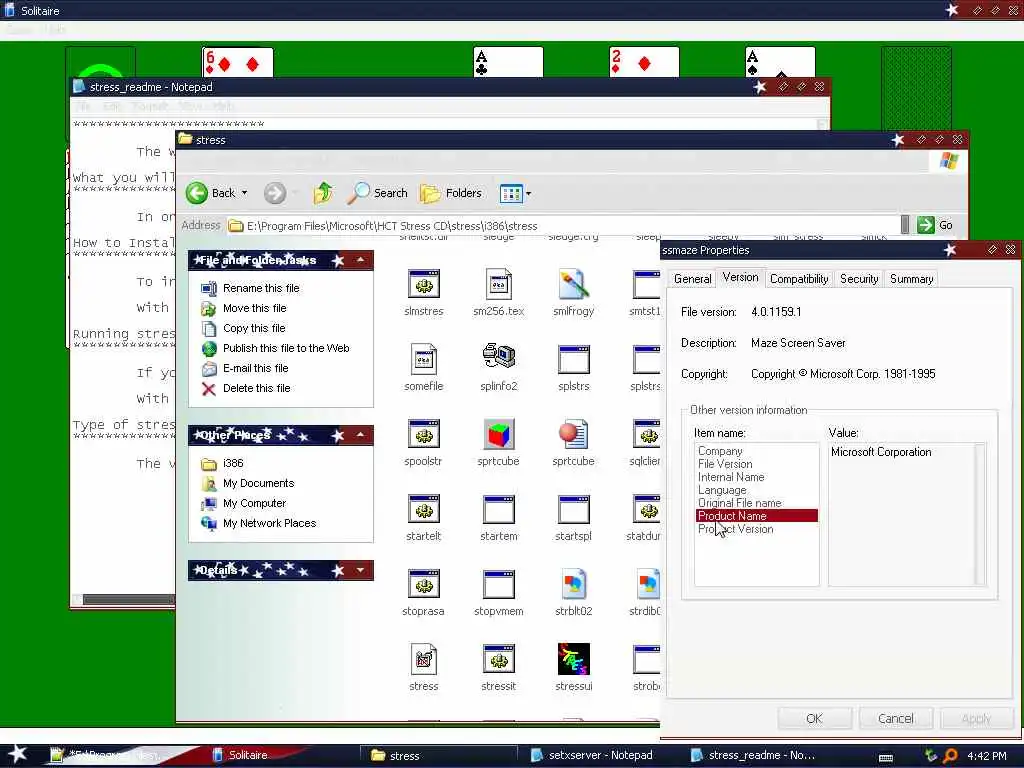Select the somefile icon
1024x768 pixels.
[x=423, y=359]
